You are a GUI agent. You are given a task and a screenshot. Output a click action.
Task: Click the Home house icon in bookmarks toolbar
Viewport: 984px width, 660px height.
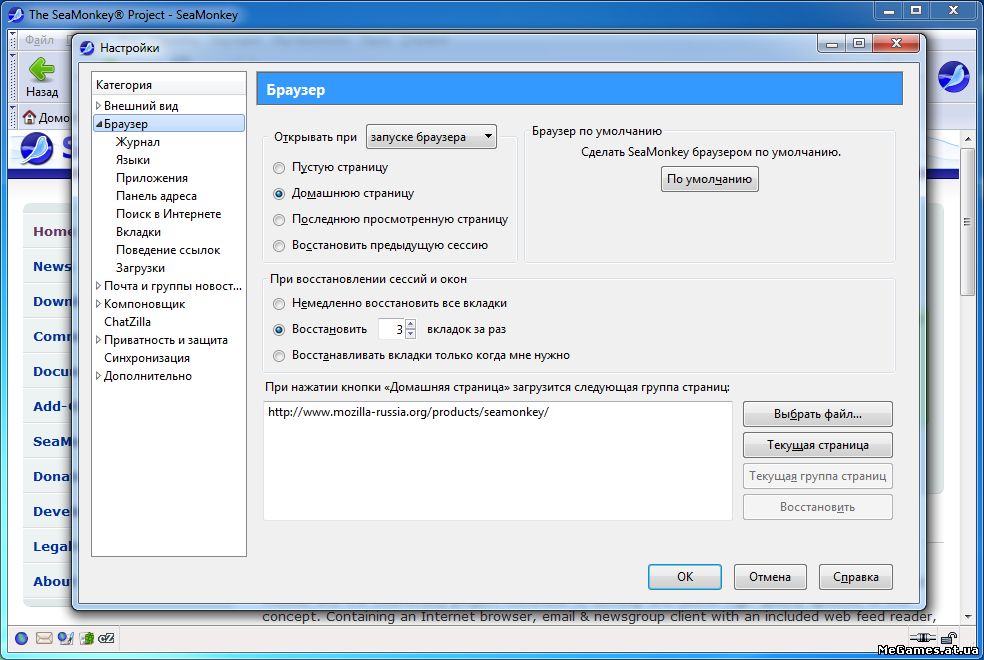point(29,117)
